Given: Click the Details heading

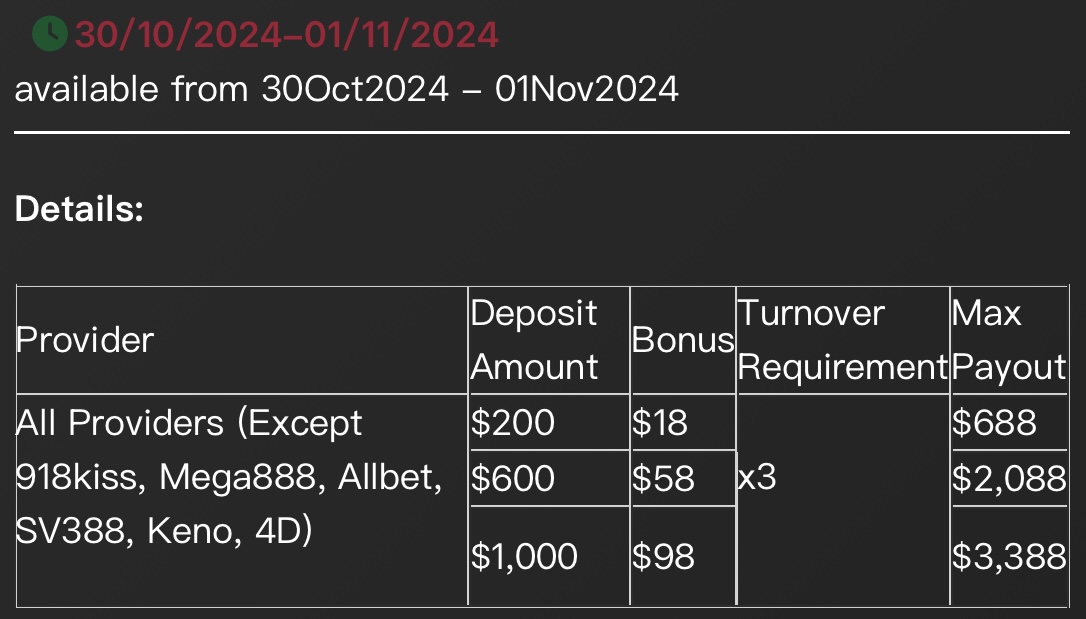Looking at the screenshot, I should 80,209.
